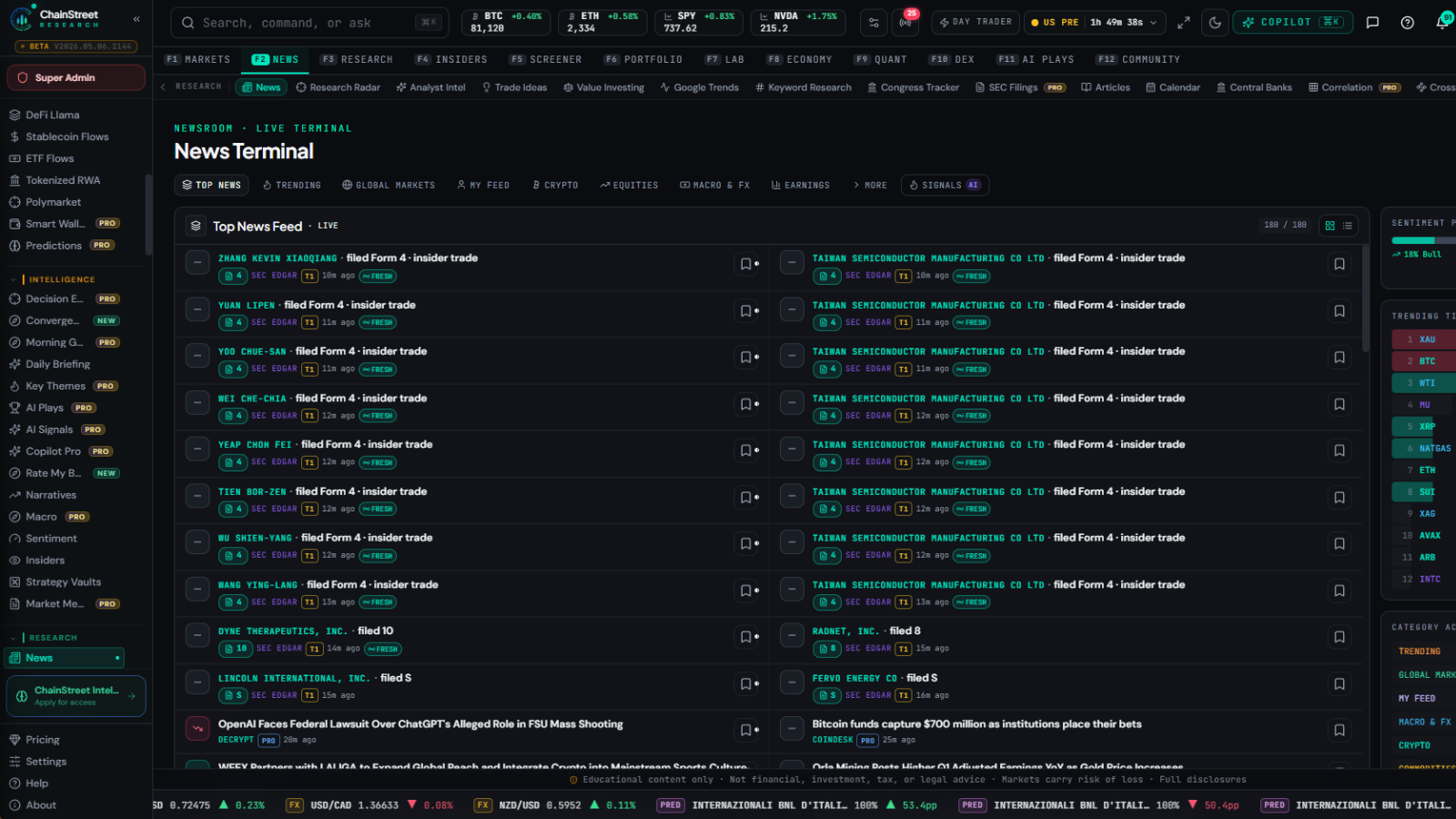
Task: Open the Markets F1 tab
Action: point(197,59)
